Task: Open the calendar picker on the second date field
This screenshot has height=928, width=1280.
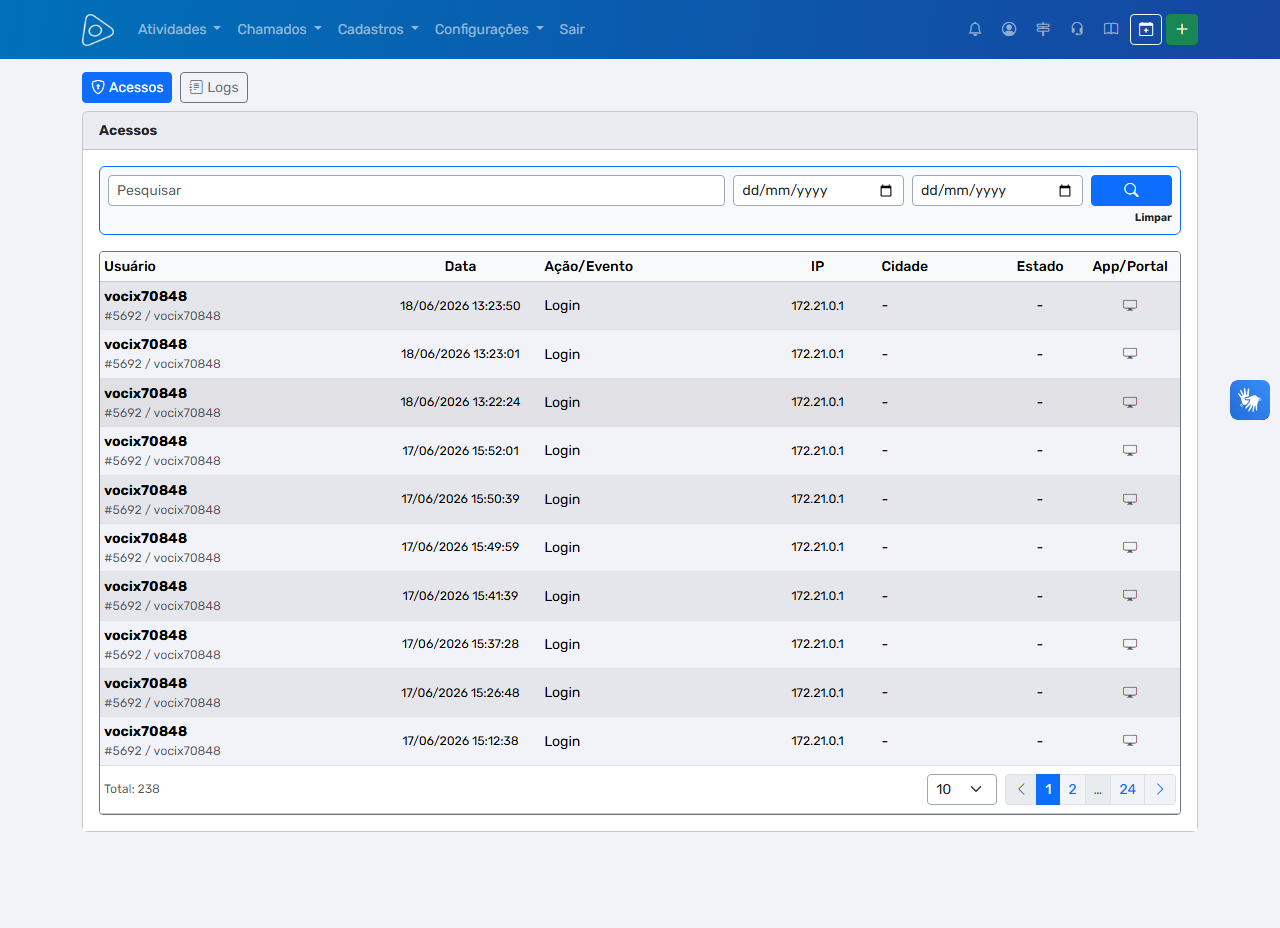Action: click(x=1065, y=191)
